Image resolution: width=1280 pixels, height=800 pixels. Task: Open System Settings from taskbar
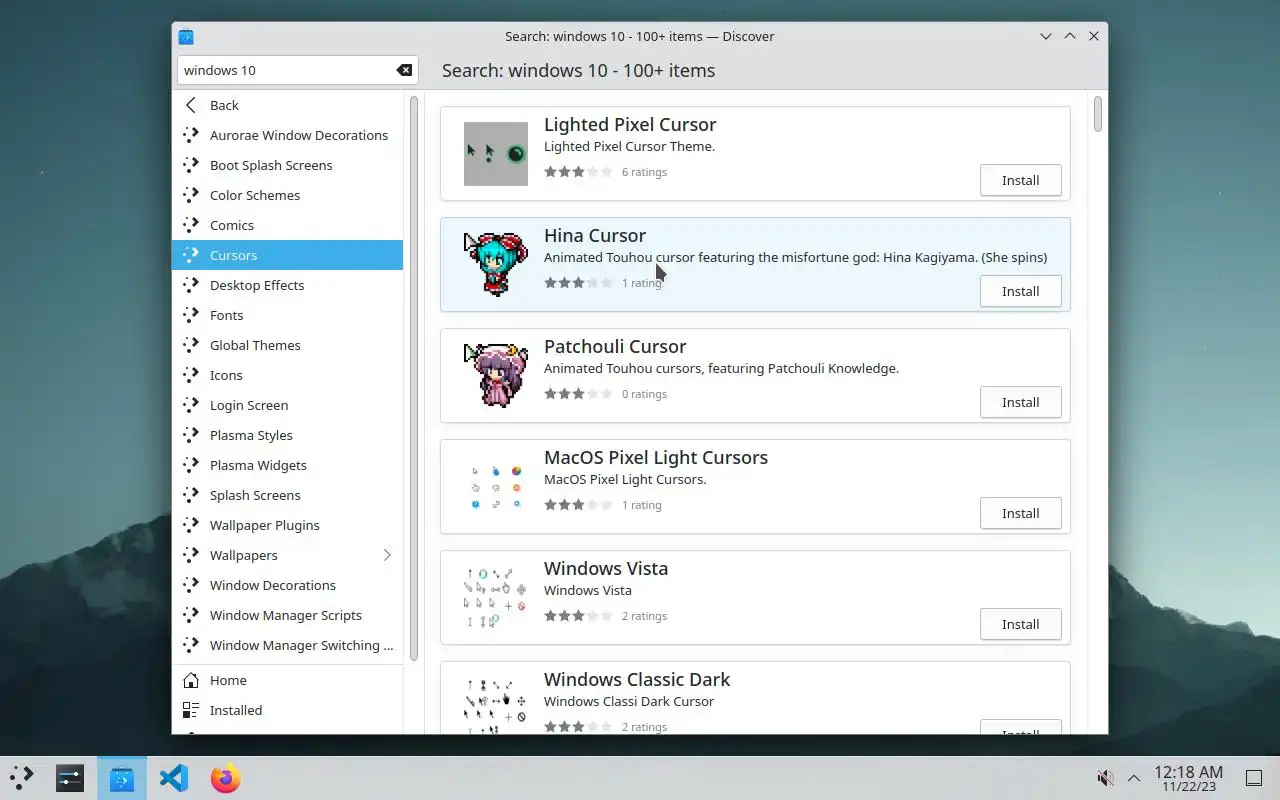click(x=70, y=777)
